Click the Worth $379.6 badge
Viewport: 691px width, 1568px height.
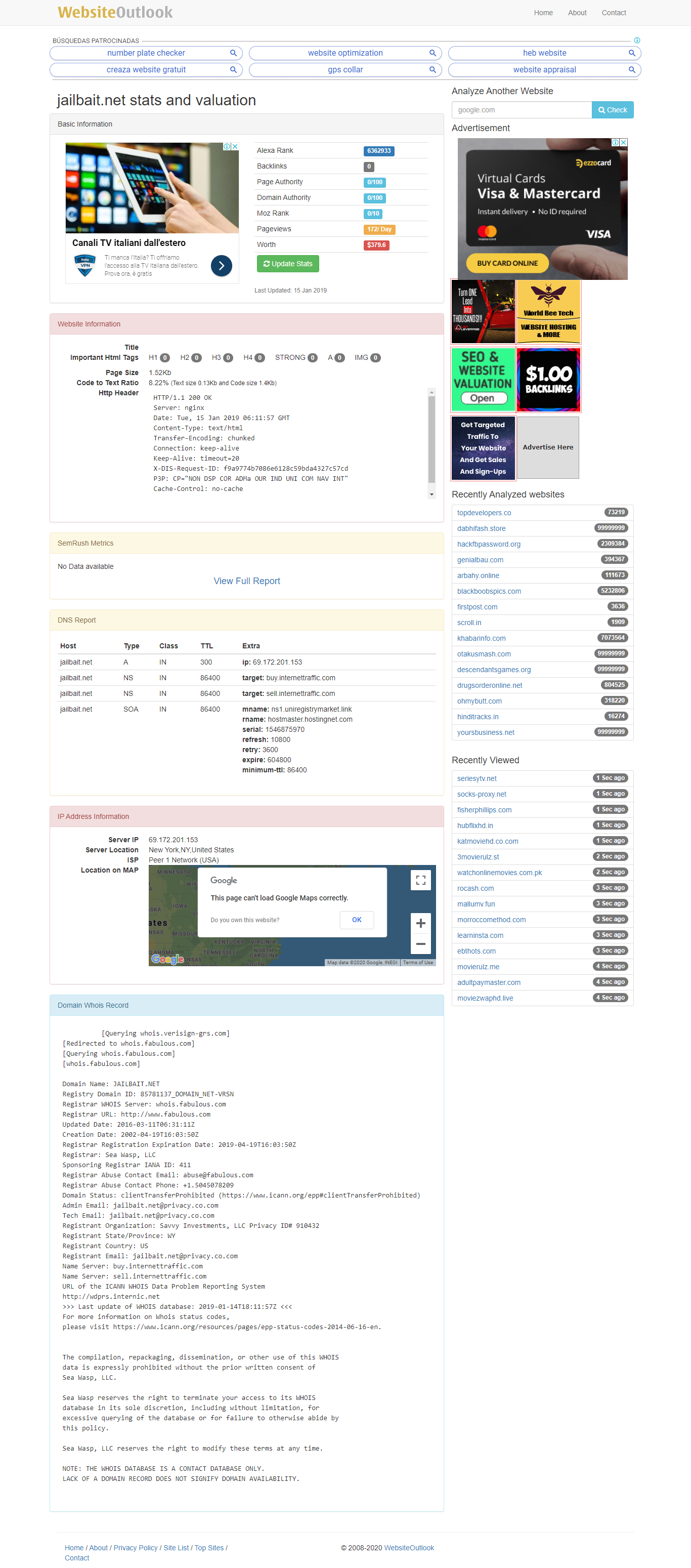click(376, 245)
